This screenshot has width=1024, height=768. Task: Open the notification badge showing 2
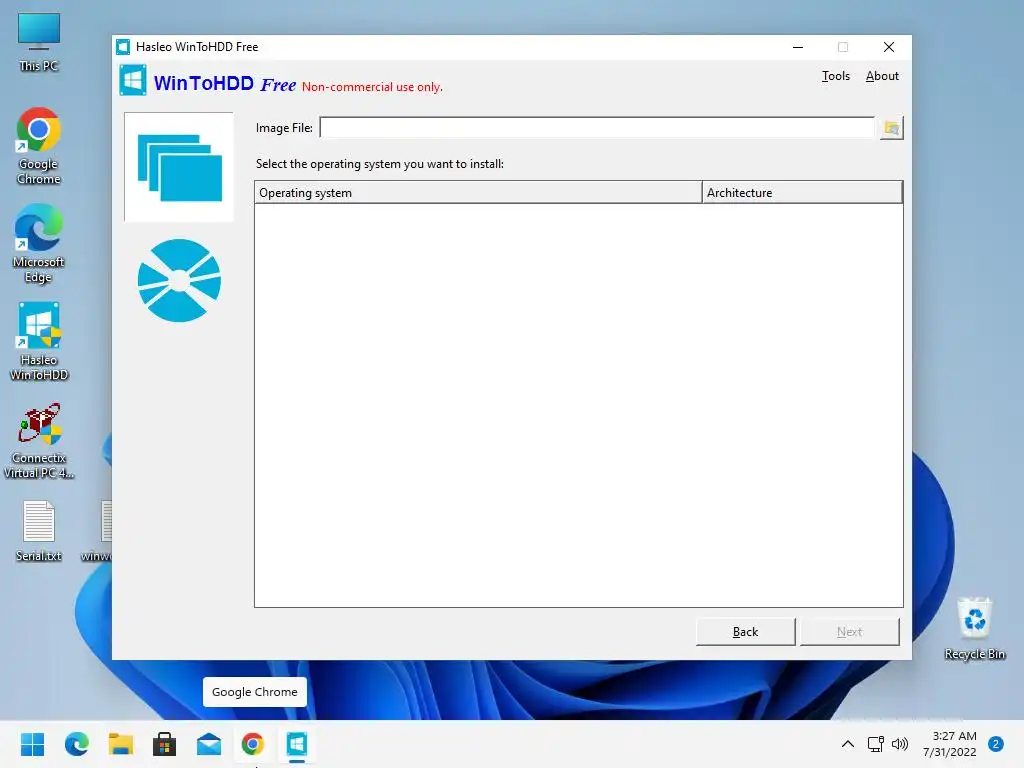[996, 744]
